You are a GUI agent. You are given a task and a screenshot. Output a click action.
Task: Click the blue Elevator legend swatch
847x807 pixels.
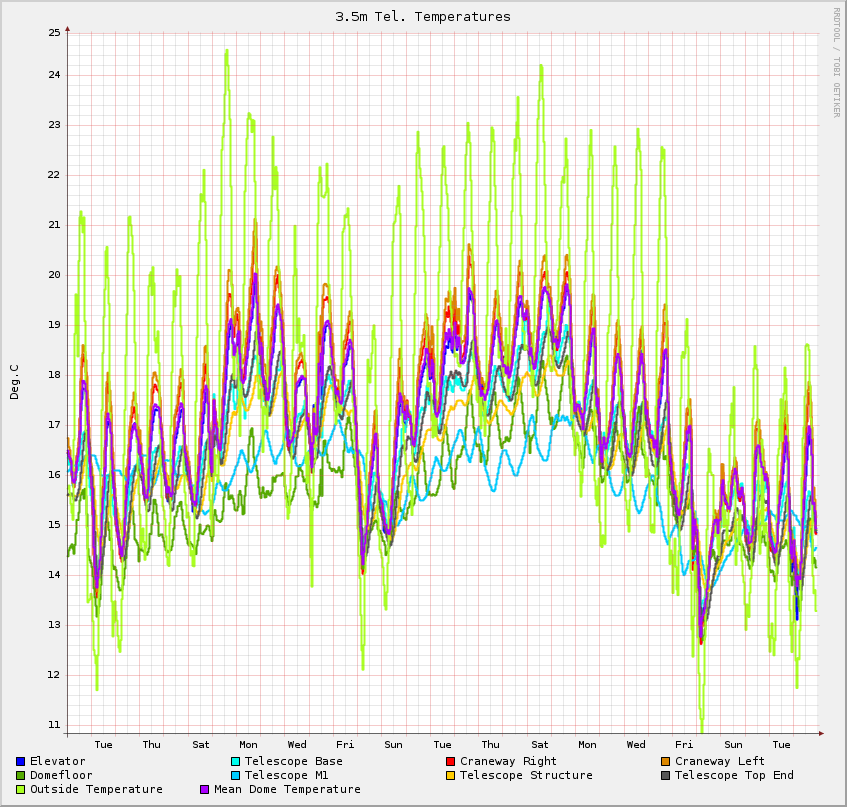(21, 761)
